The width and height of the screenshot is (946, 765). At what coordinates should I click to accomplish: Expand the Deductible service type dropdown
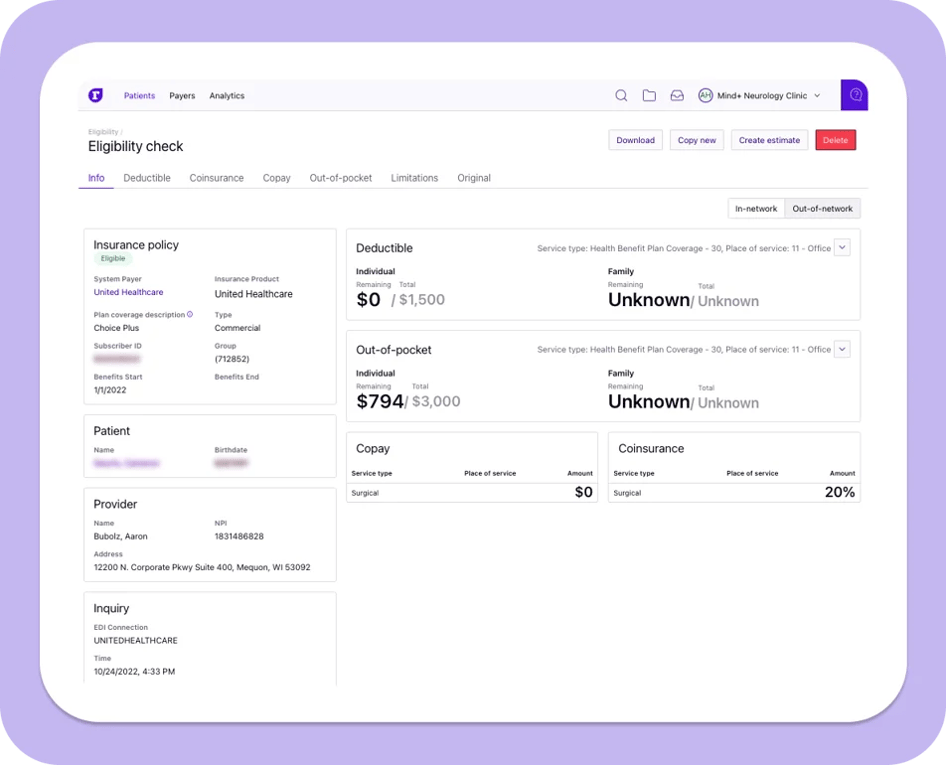coord(842,248)
